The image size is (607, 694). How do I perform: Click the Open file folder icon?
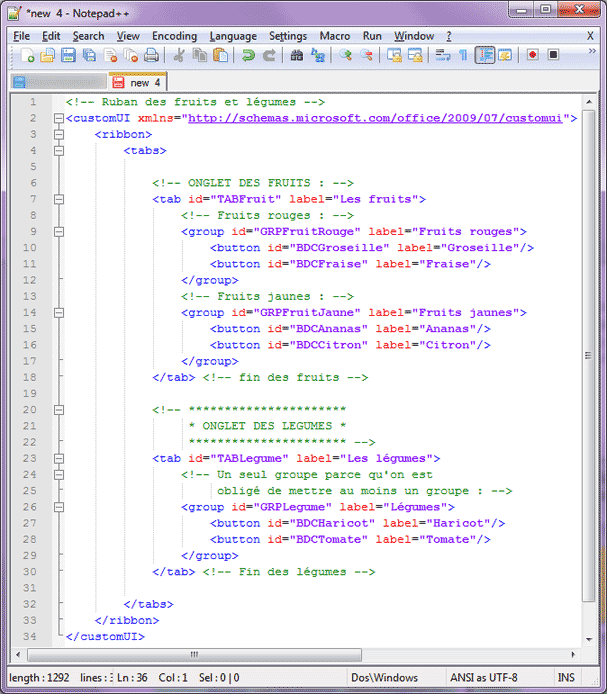click(x=47, y=55)
